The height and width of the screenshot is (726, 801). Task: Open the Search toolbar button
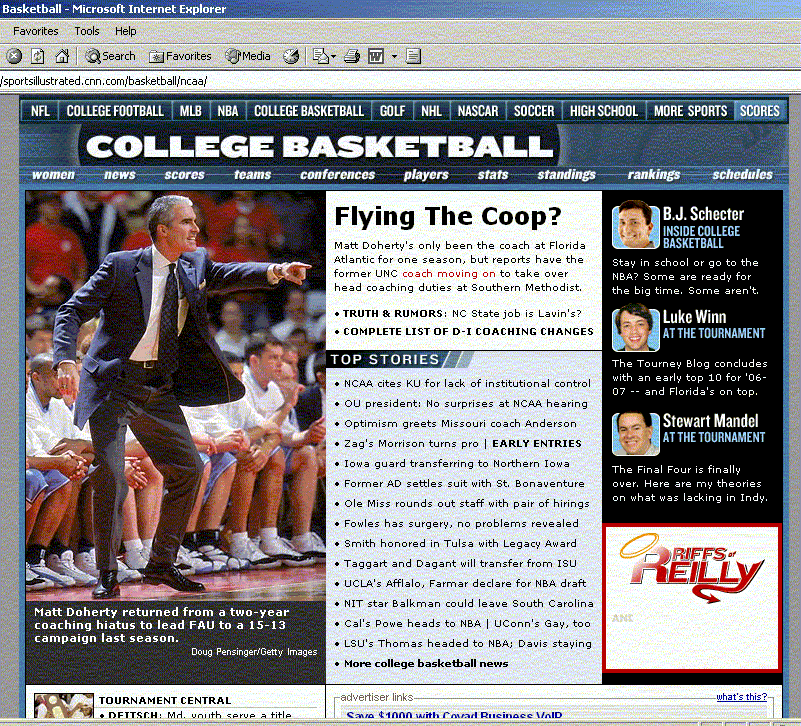point(110,56)
